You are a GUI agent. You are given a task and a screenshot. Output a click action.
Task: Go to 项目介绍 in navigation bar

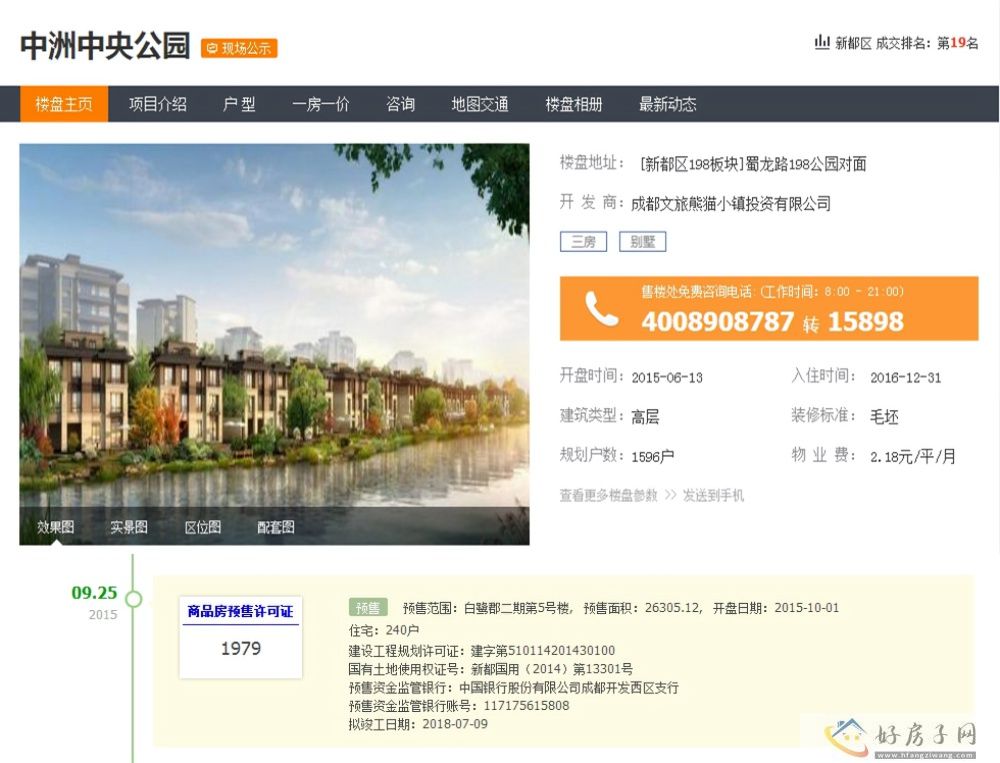click(157, 104)
